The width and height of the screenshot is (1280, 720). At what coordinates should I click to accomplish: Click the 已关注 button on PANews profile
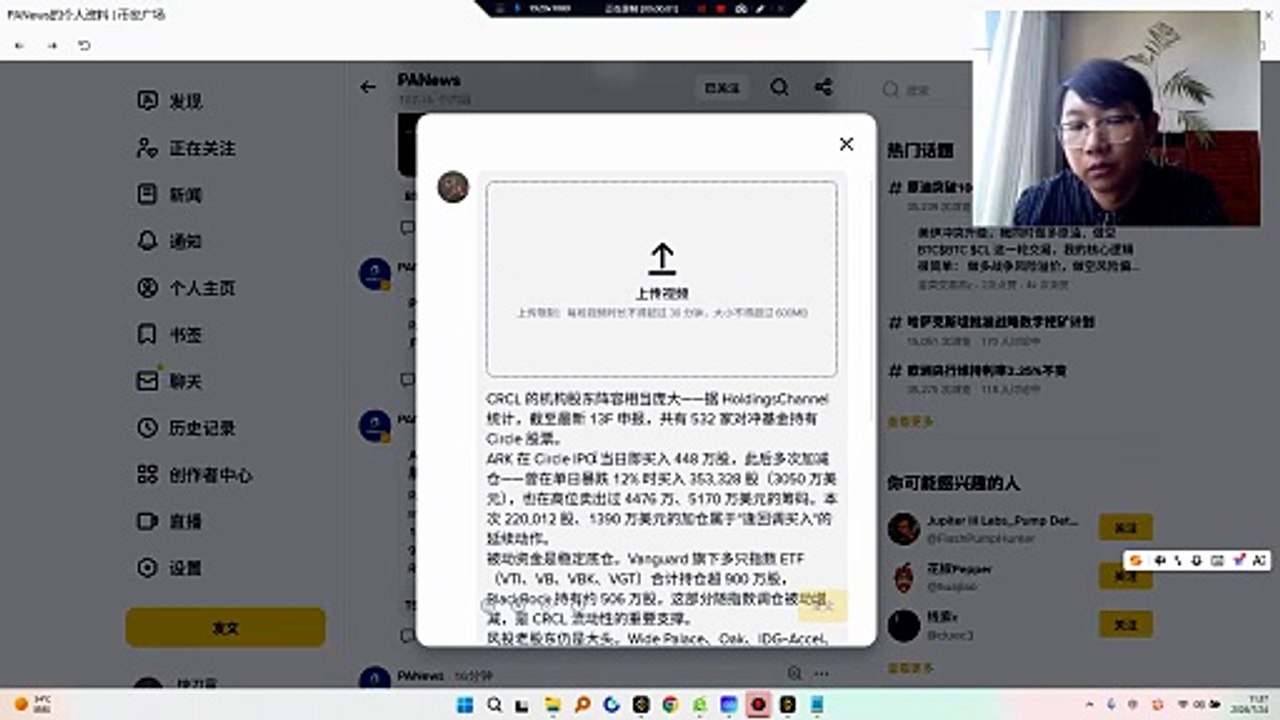pyautogui.click(x=722, y=88)
